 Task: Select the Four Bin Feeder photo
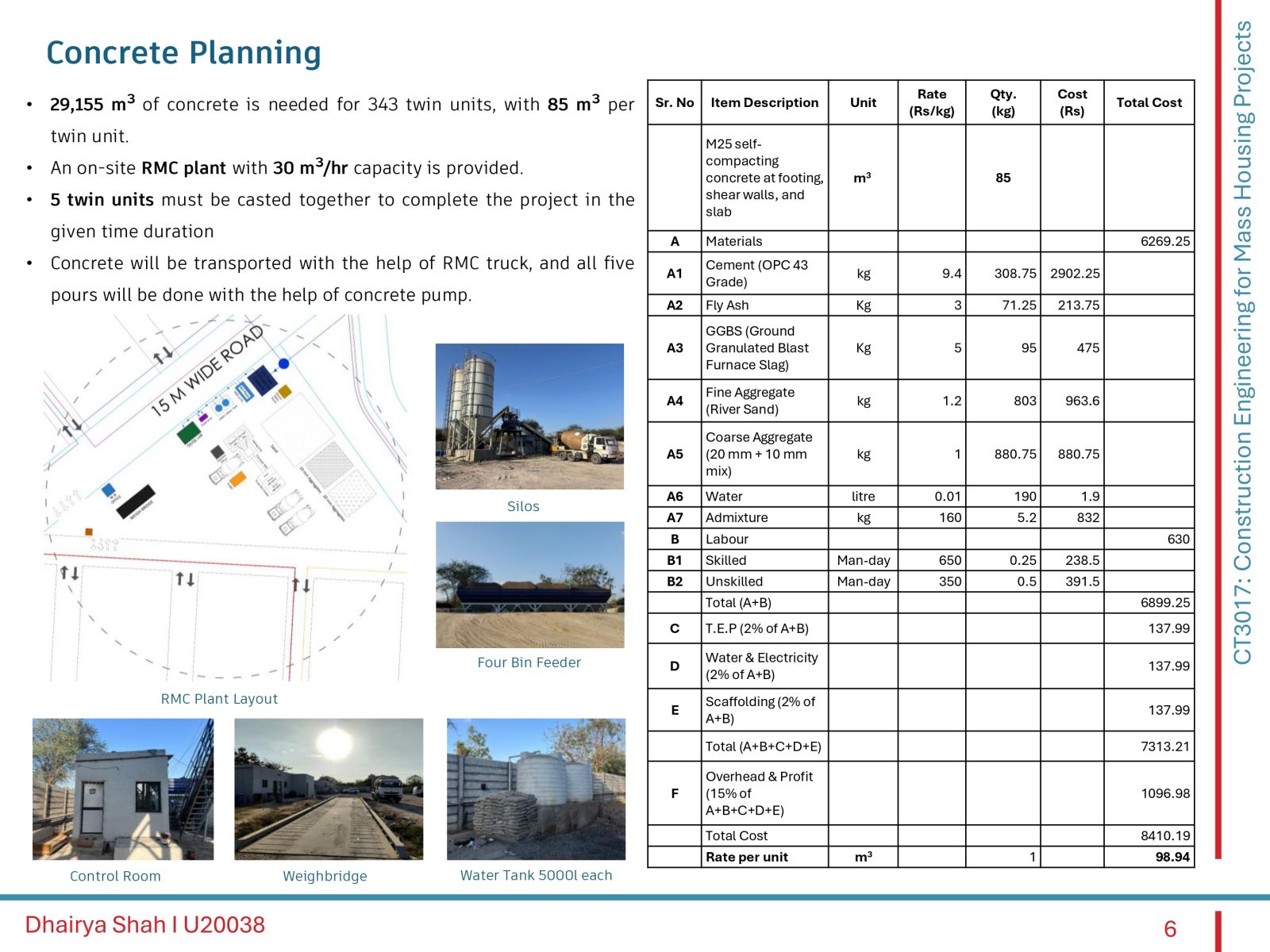pyautogui.click(x=529, y=585)
